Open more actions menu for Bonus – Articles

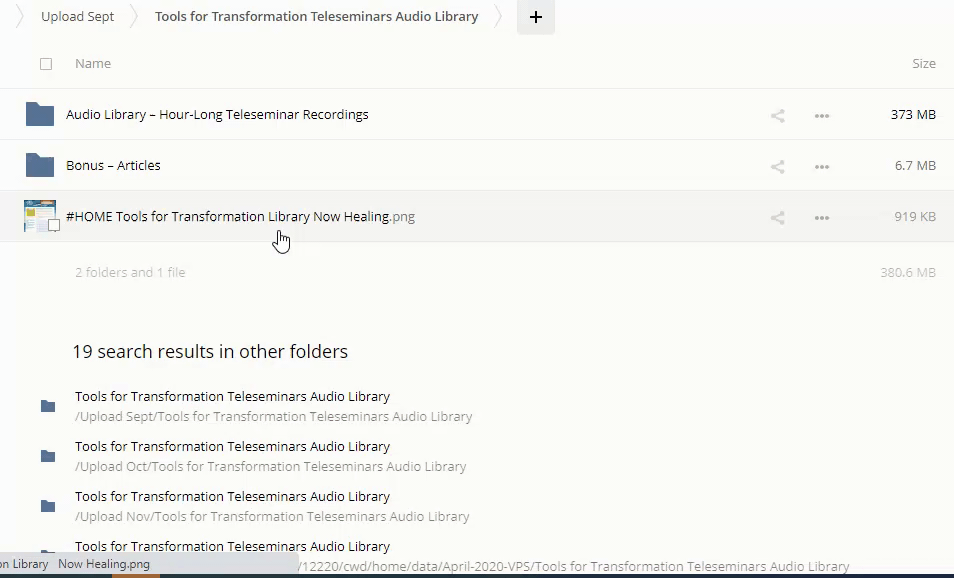click(822, 166)
